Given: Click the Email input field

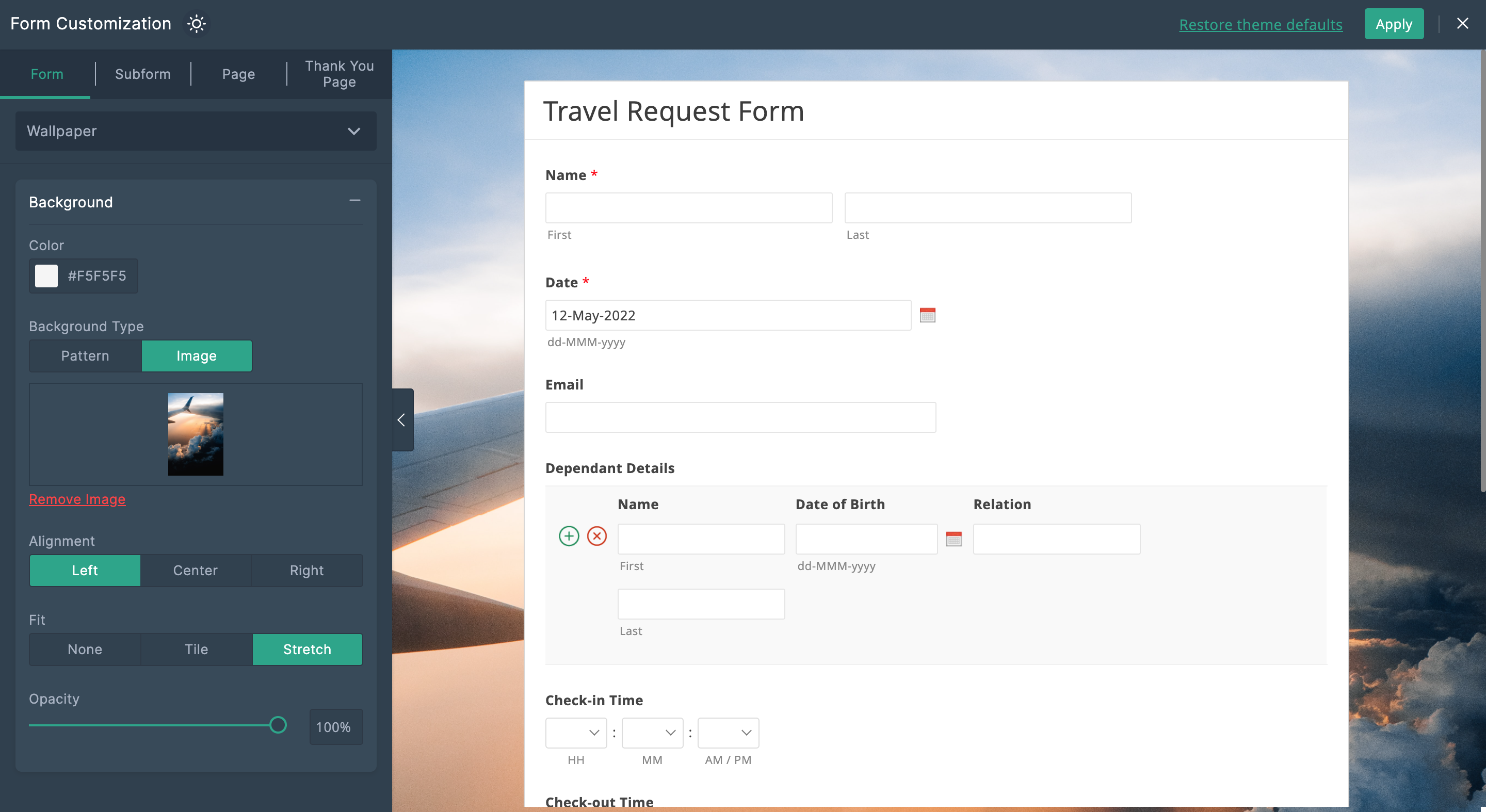Looking at the screenshot, I should point(740,417).
